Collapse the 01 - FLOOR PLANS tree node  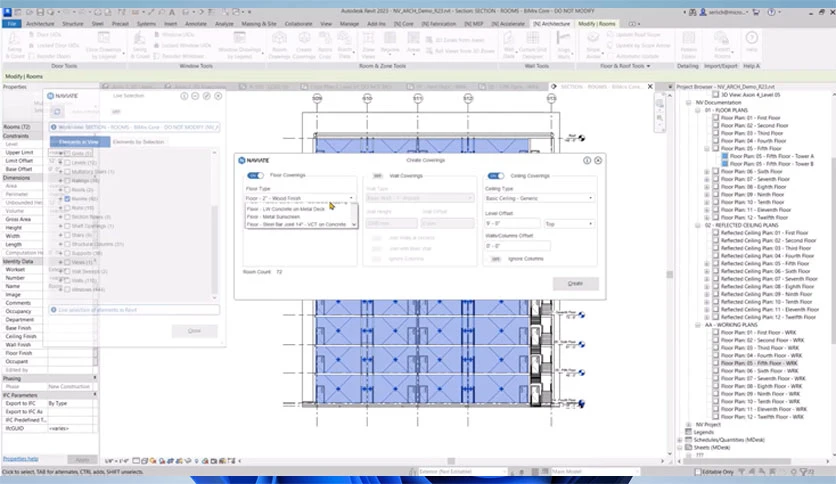(697, 110)
